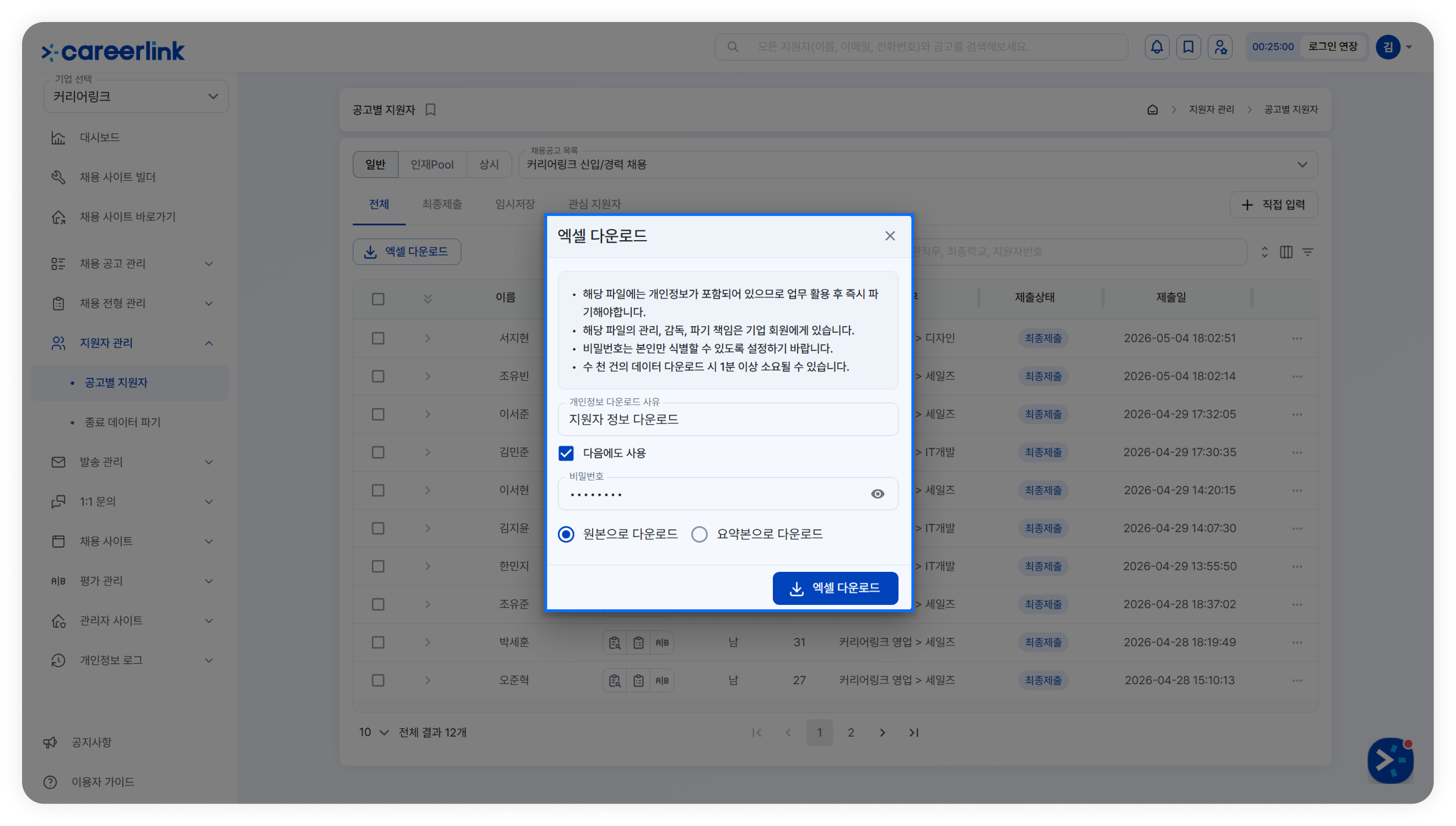
Task: Click the bookmark icon in top bar
Action: point(1188,47)
